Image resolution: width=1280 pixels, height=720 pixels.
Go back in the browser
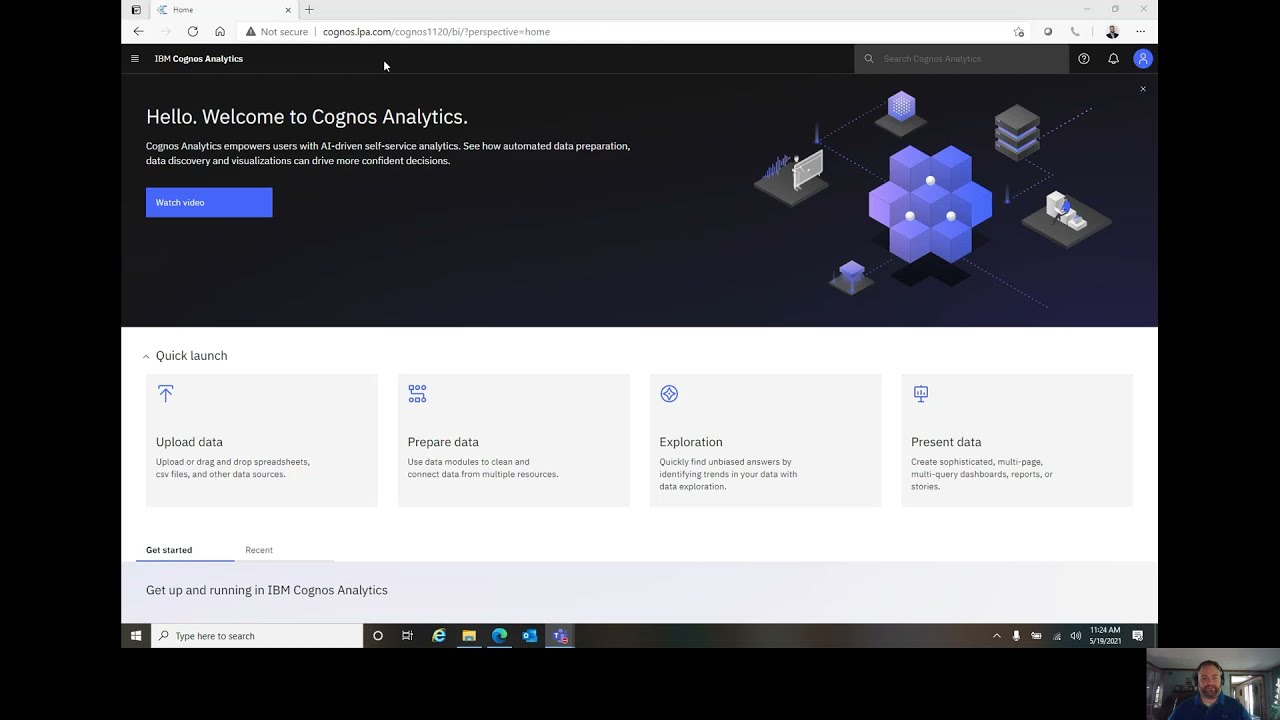[x=138, y=32]
